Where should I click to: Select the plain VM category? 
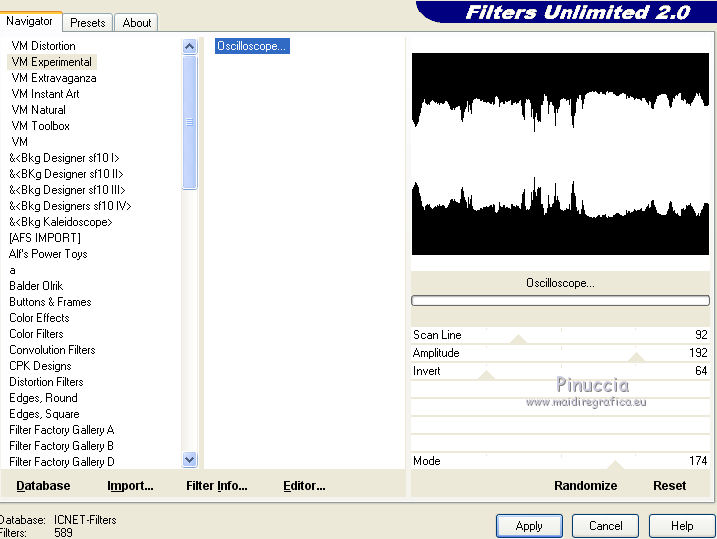(x=20, y=142)
